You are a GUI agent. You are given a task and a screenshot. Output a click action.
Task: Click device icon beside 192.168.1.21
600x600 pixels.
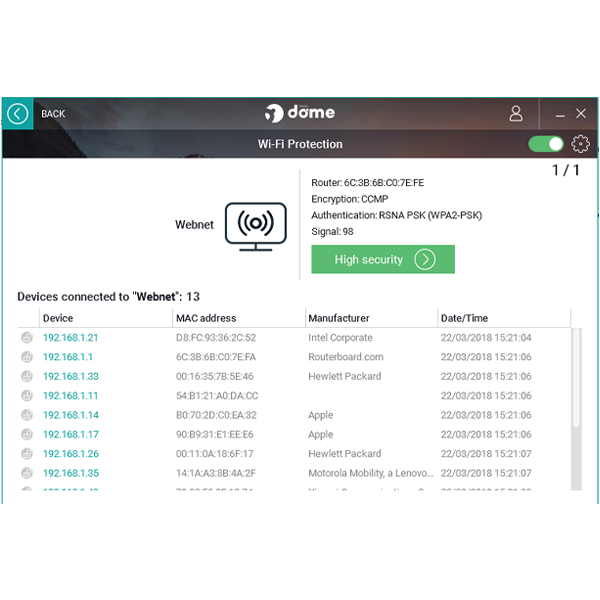pos(27,338)
